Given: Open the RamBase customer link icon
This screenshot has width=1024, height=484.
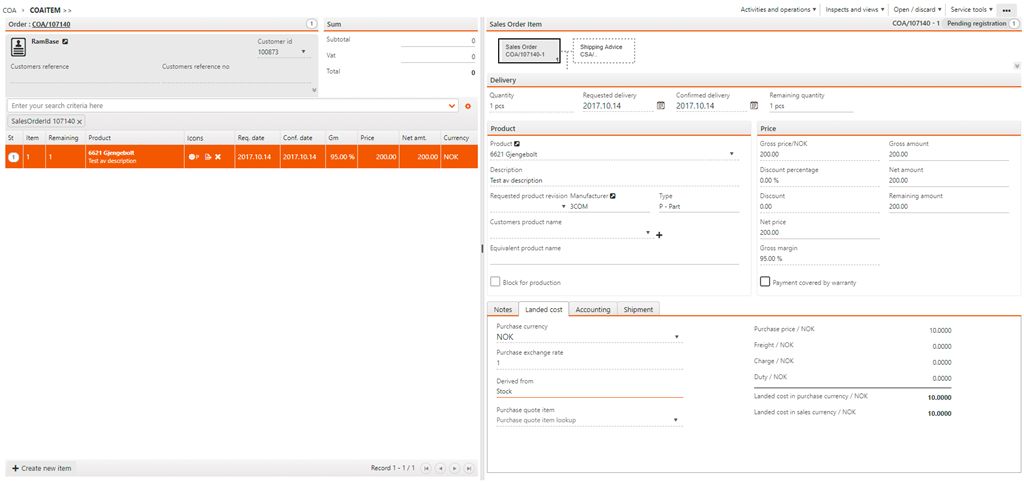Looking at the screenshot, I should (65, 42).
